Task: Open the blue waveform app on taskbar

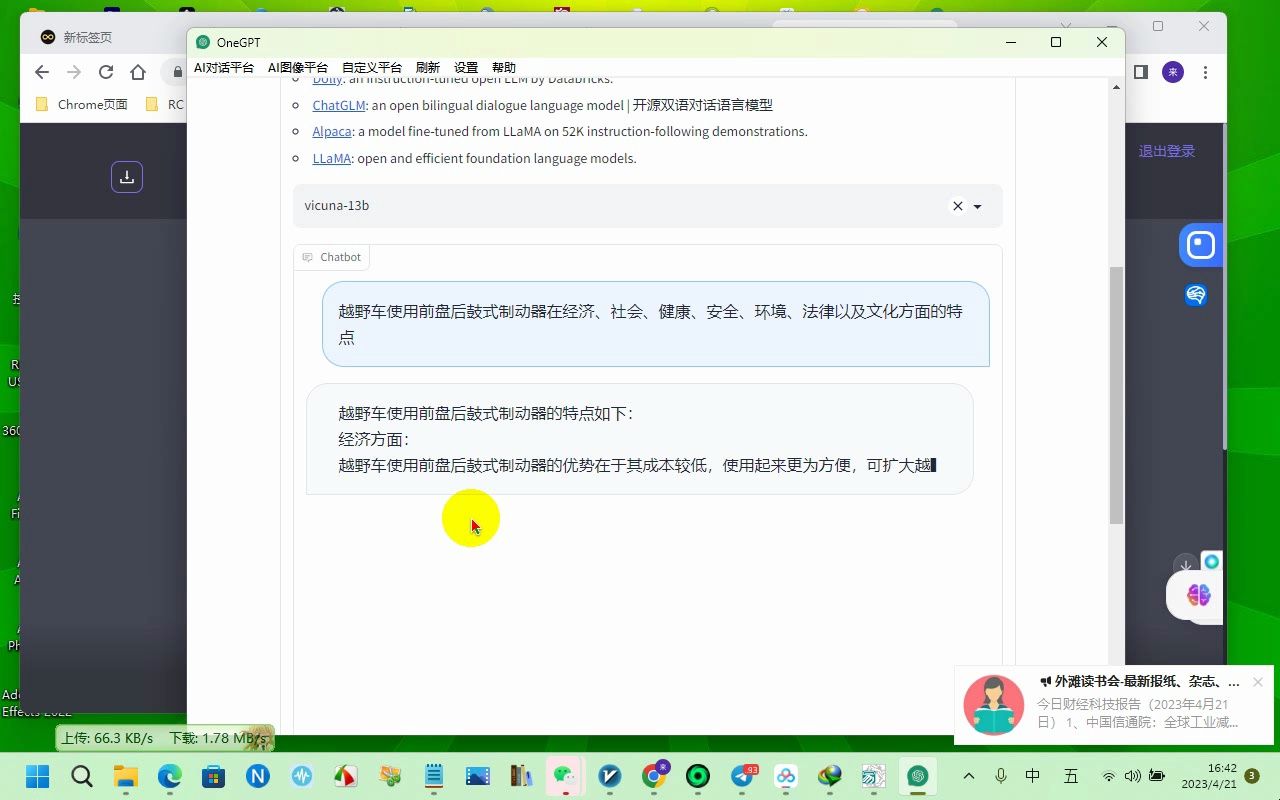Action: (x=302, y=776)
